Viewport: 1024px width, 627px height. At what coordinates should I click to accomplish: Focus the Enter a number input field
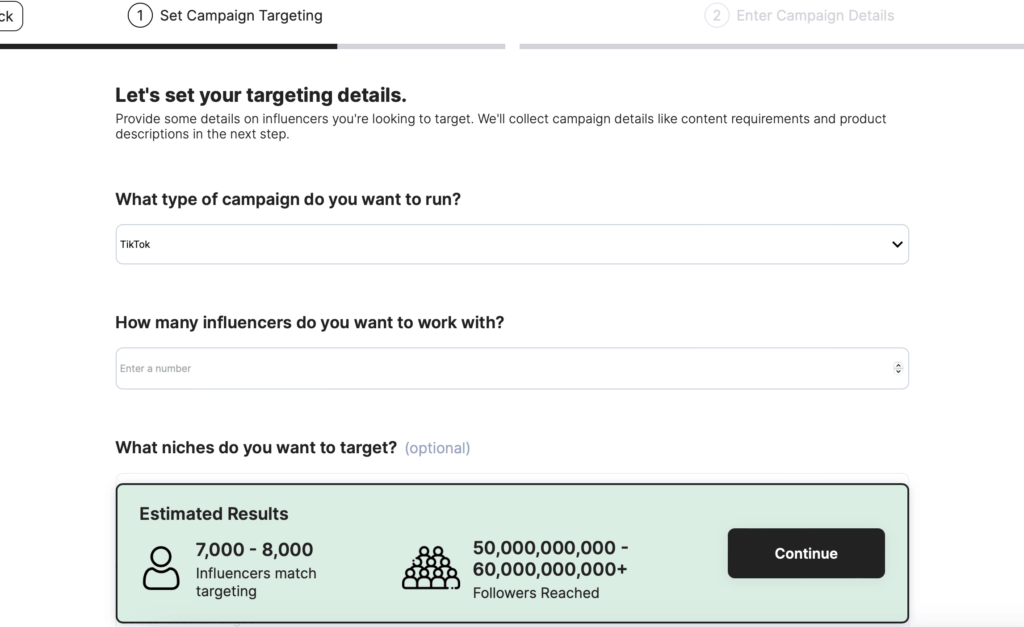click(512, 368)
